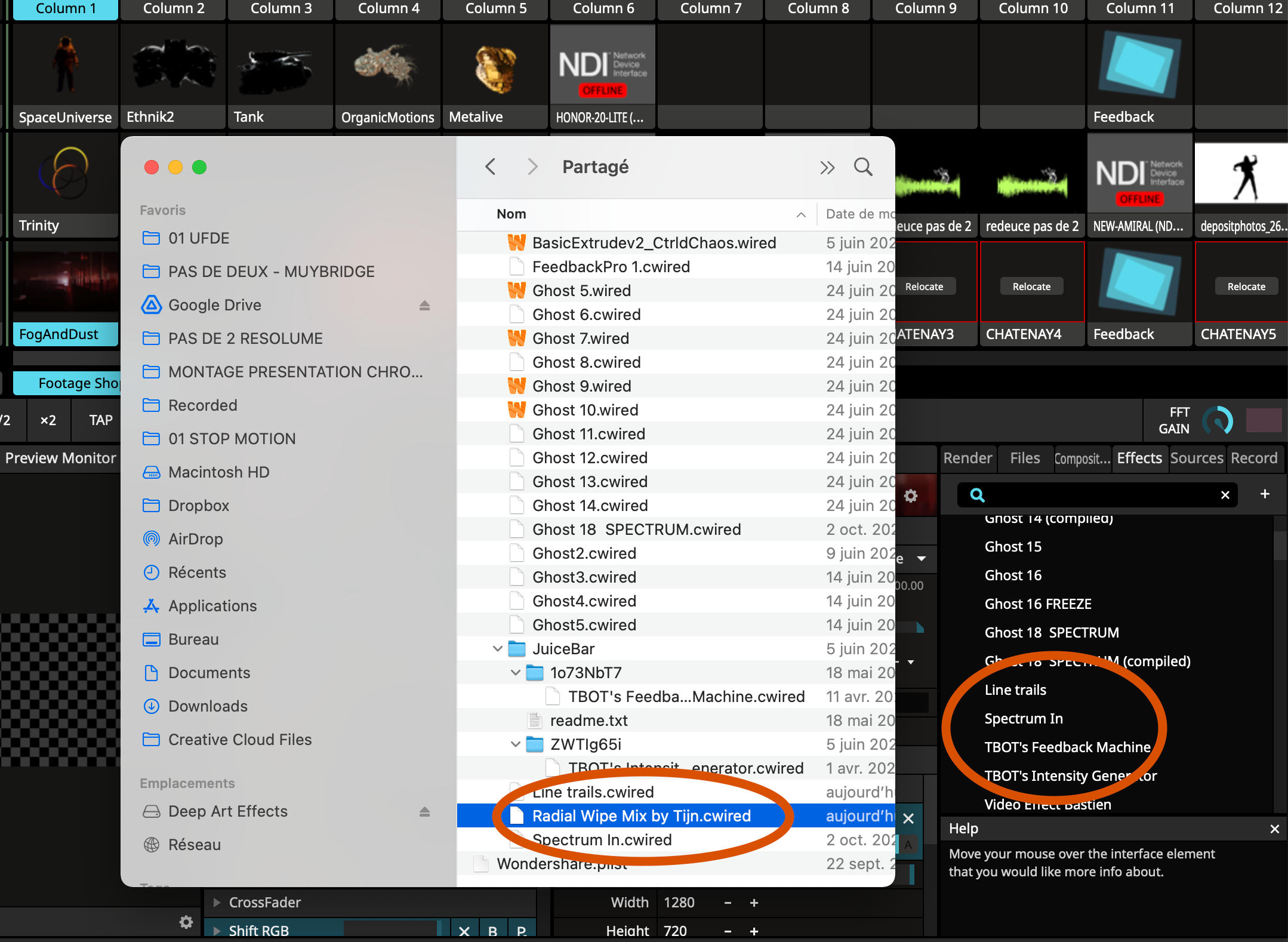Switch to the Sources tab
Viewport: 1288px width, 942px height.
[x=1196, y=458]
